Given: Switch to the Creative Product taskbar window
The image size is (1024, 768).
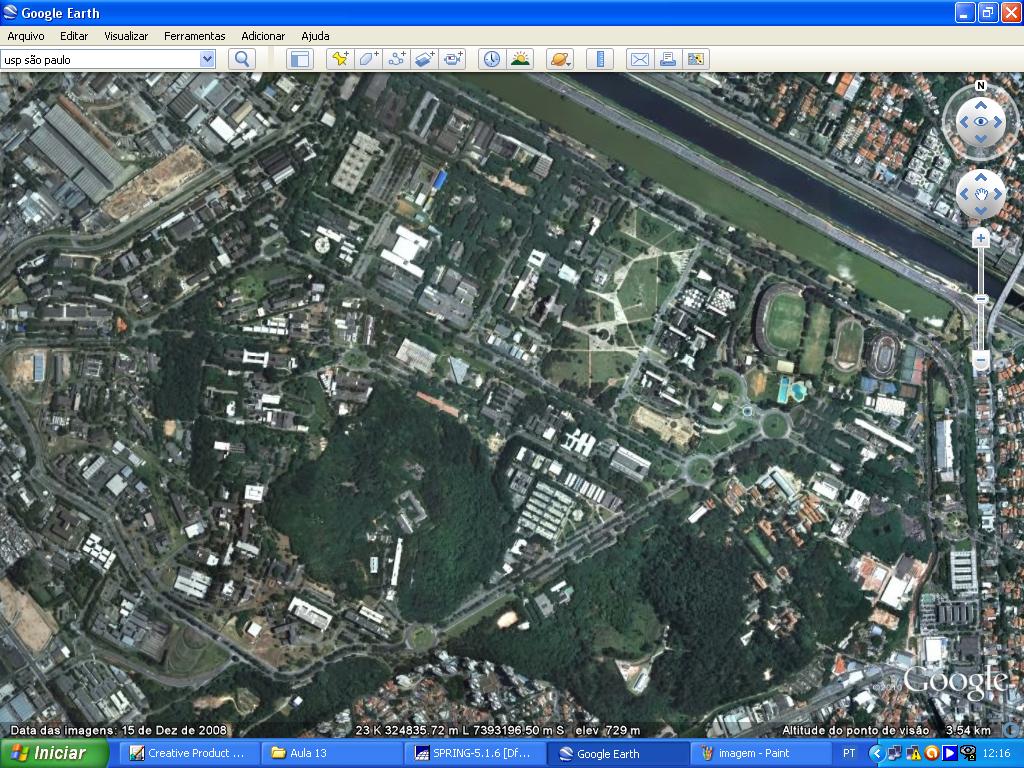Looking at the screenshot, I should (188, 753).
